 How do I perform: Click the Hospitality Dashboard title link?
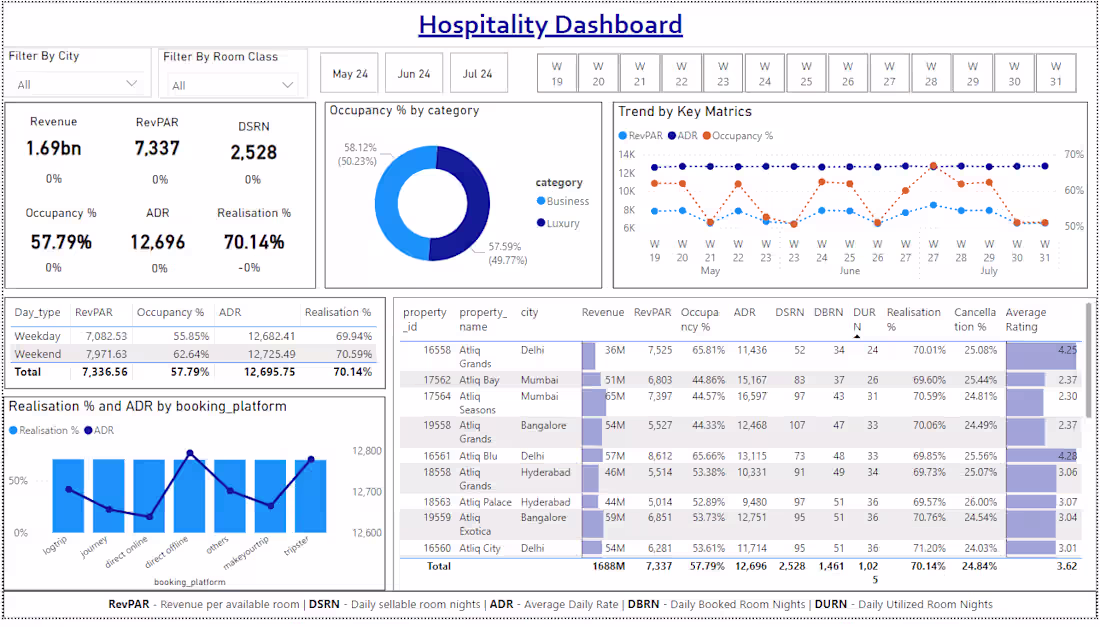(551, 24)
